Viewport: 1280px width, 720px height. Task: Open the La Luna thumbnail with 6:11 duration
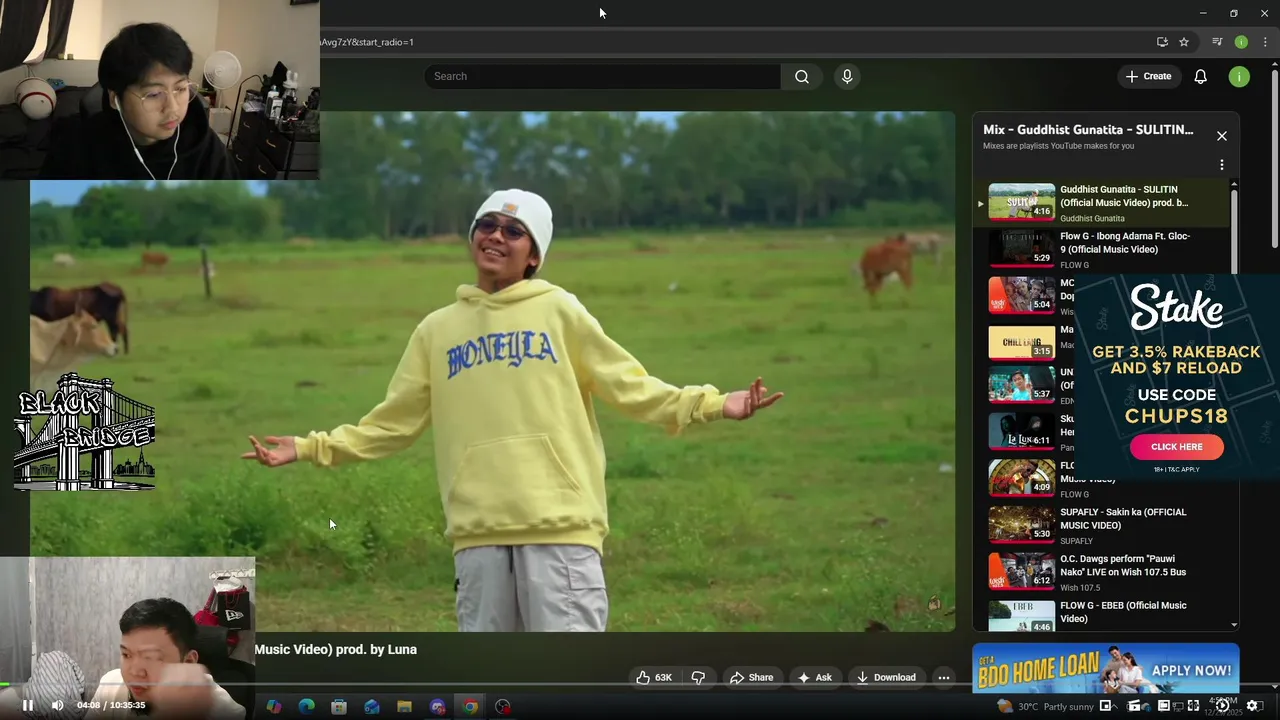point(1021,431)
